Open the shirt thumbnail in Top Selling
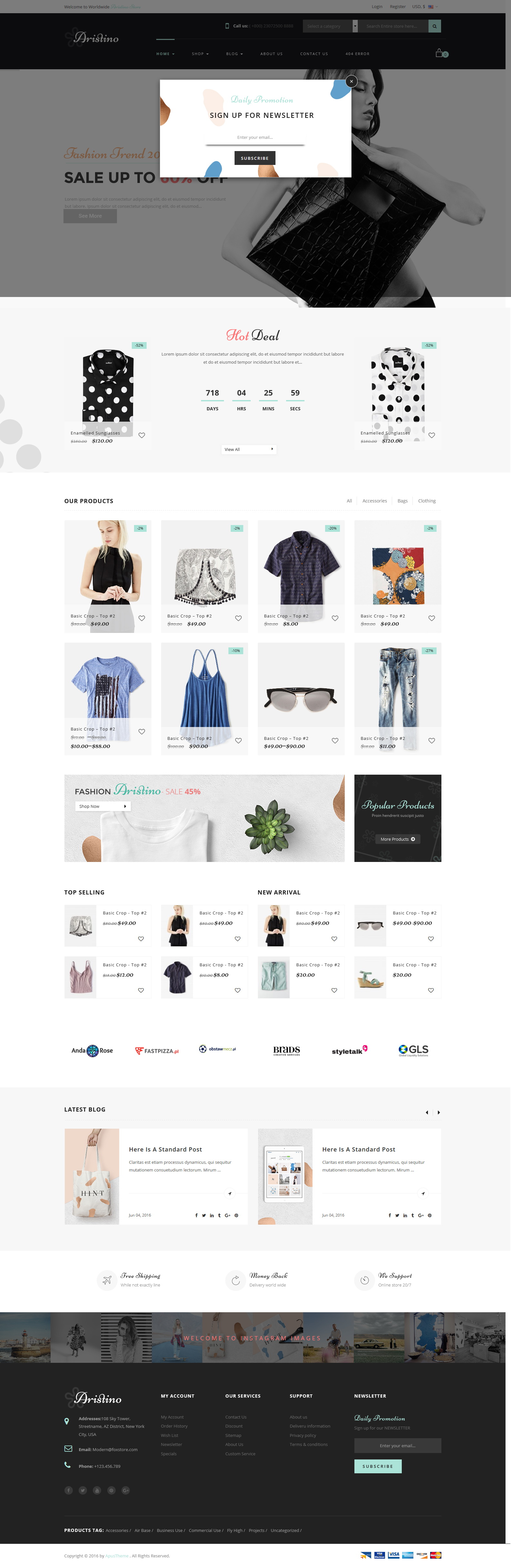Image resolution: width=511 pixels, height=1568 pixels. point(177,977)
